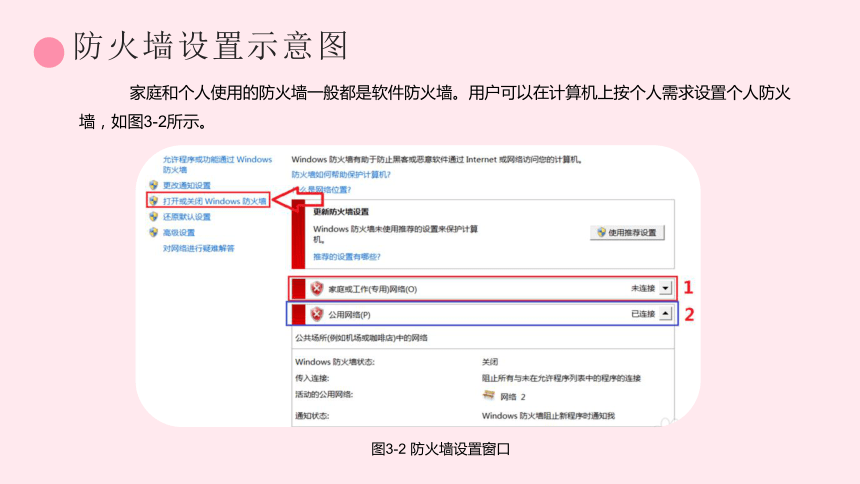This screenshot has height=484, width=860.
Task: Click red shield icon on 家庭或工作(专用)网络 row
Action: click(x=316, y=288)
